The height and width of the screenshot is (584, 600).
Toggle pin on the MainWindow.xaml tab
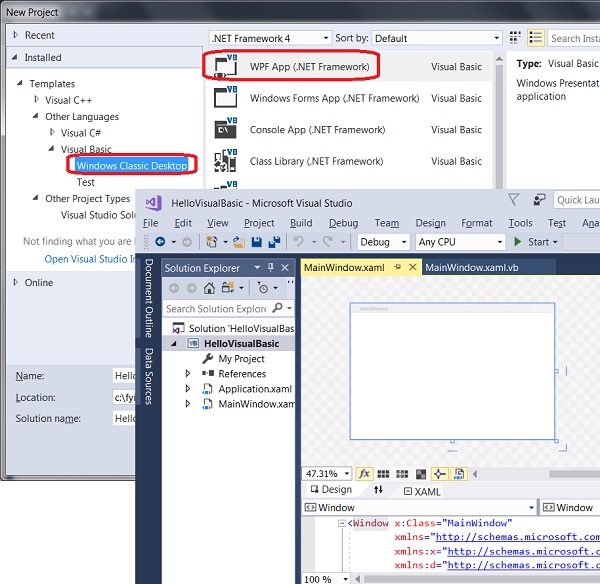tap(398, 267)
